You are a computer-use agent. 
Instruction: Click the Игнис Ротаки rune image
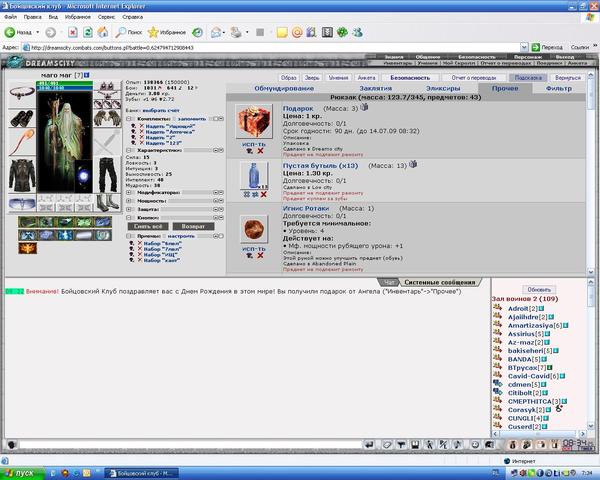pyautogui.click(x=254, y=229)
